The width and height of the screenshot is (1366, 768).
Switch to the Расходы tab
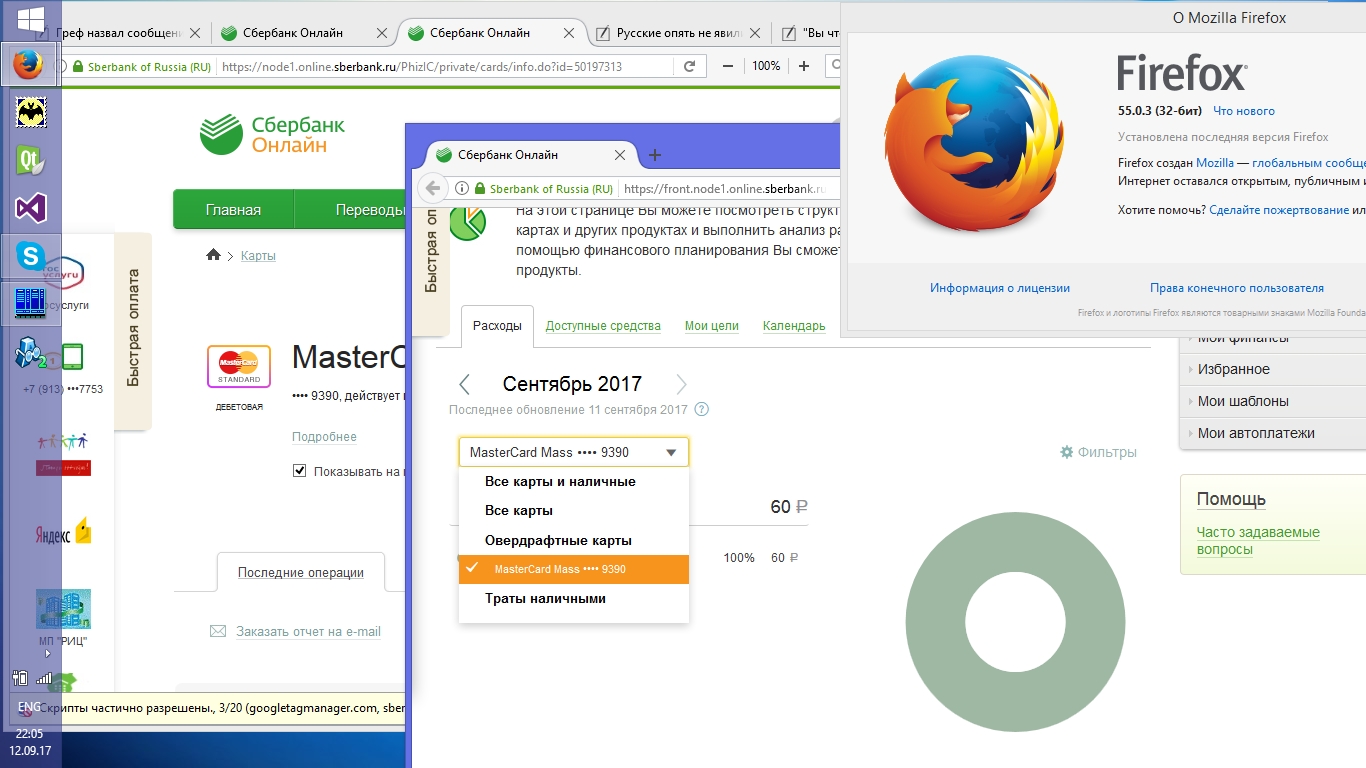(497, 326)
